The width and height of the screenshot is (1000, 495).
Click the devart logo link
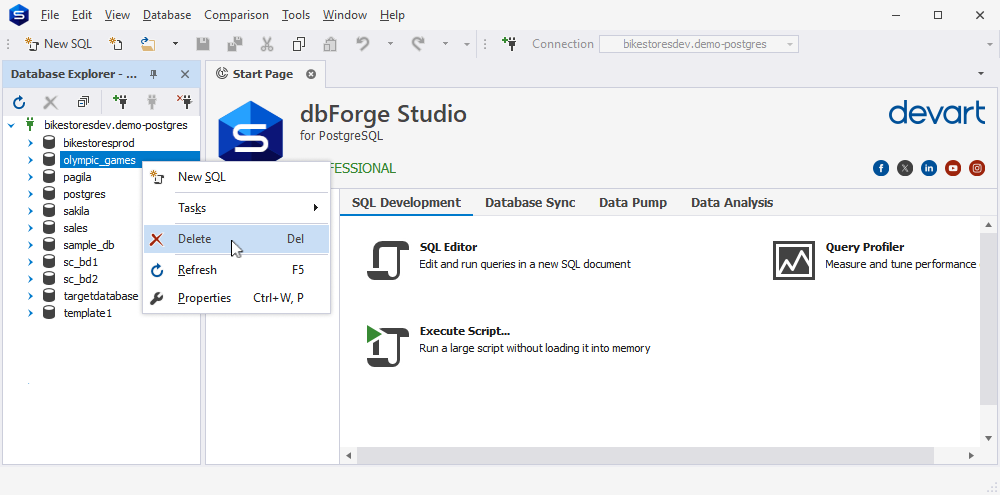[936, 114]
